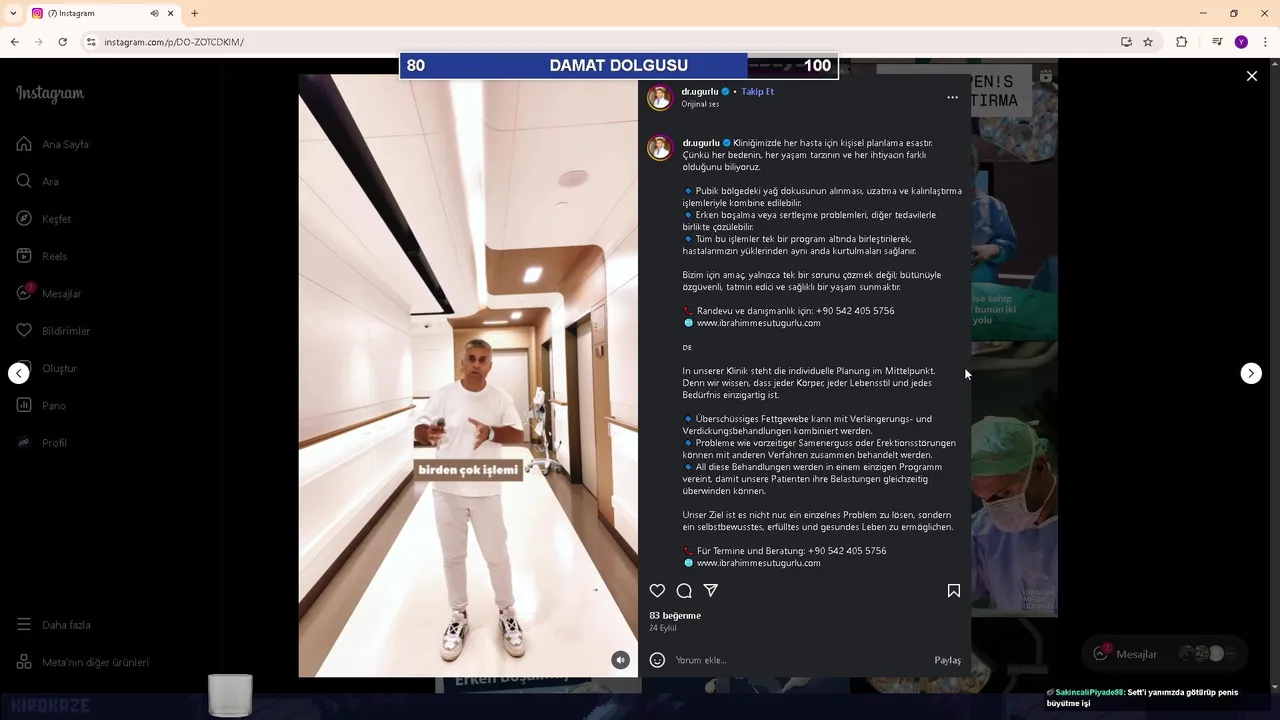Click the address bar URL
Screen dimensions: 1280x720
(174, 42)
